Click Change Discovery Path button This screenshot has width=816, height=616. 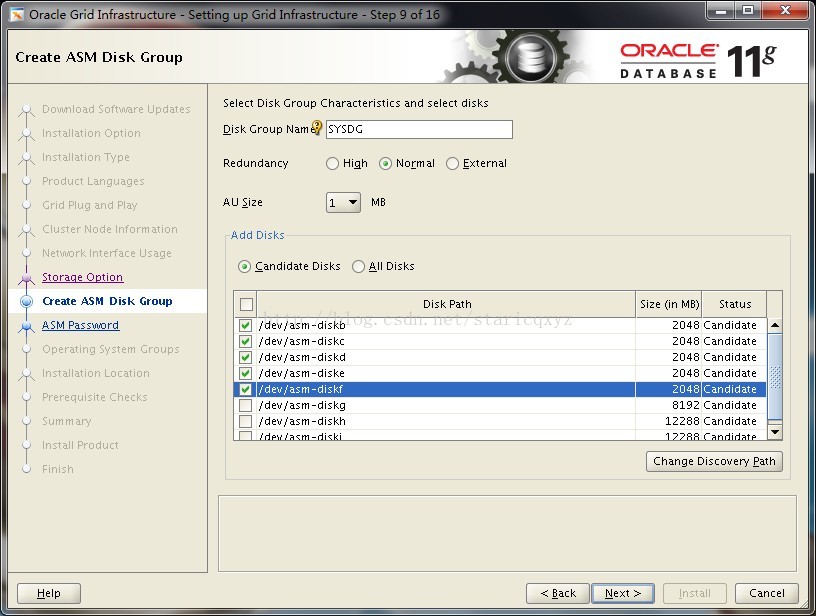tap(714, 461)
